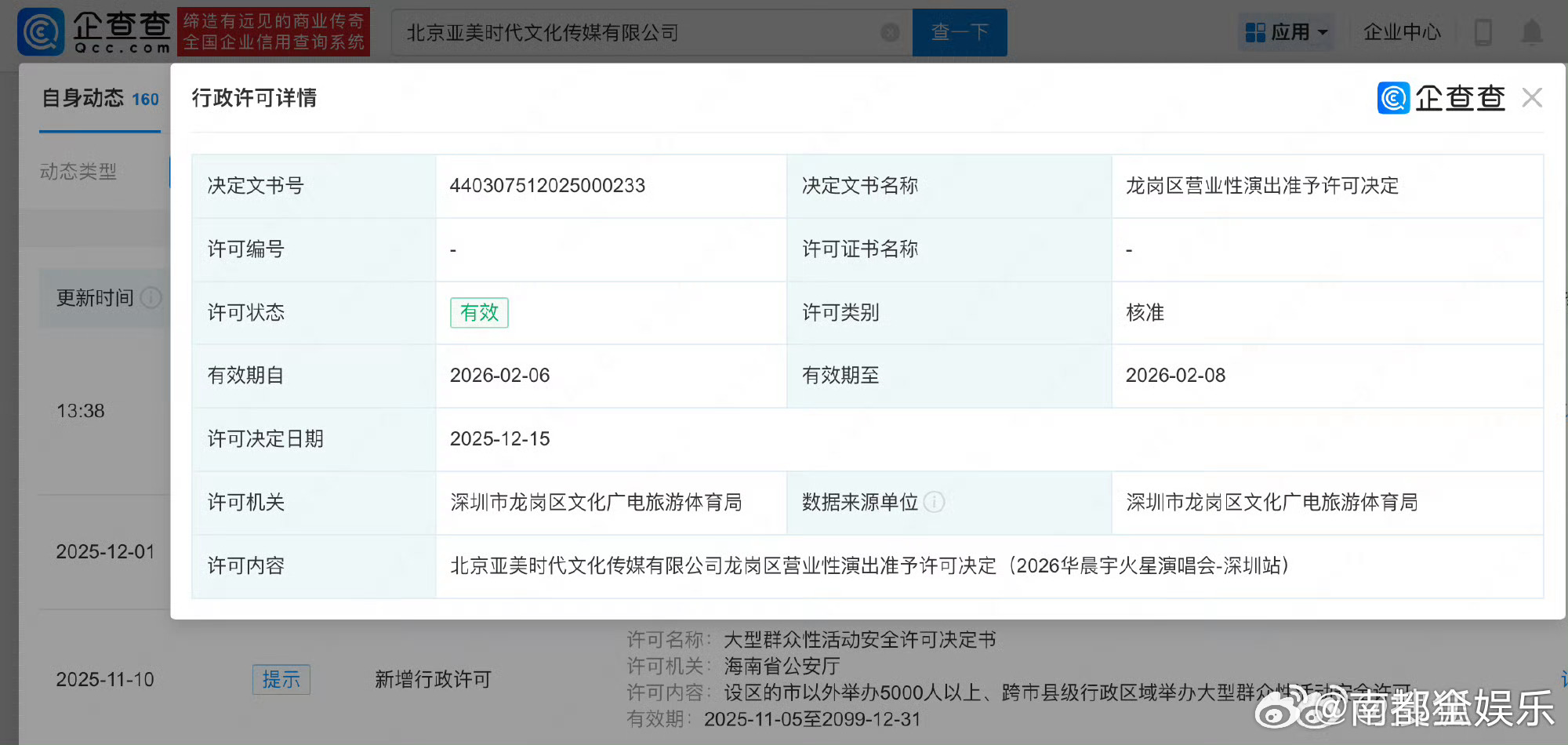Click the green 有效 status tag
The image size is (1568, 745).
478,312
